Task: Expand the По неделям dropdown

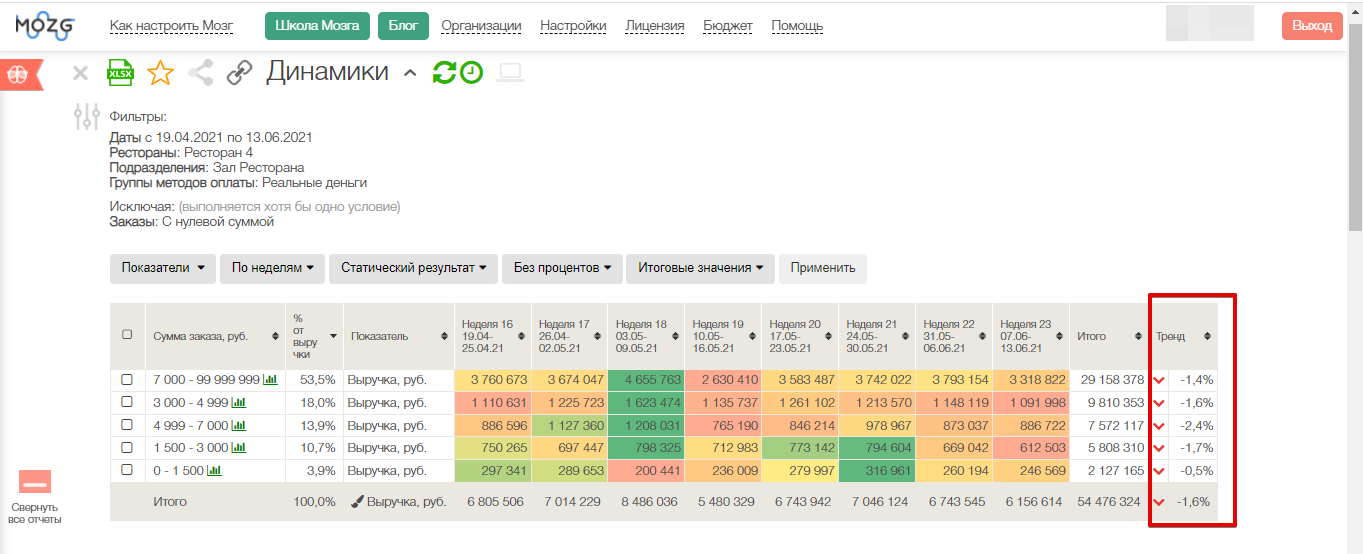Action: [272, 268]
